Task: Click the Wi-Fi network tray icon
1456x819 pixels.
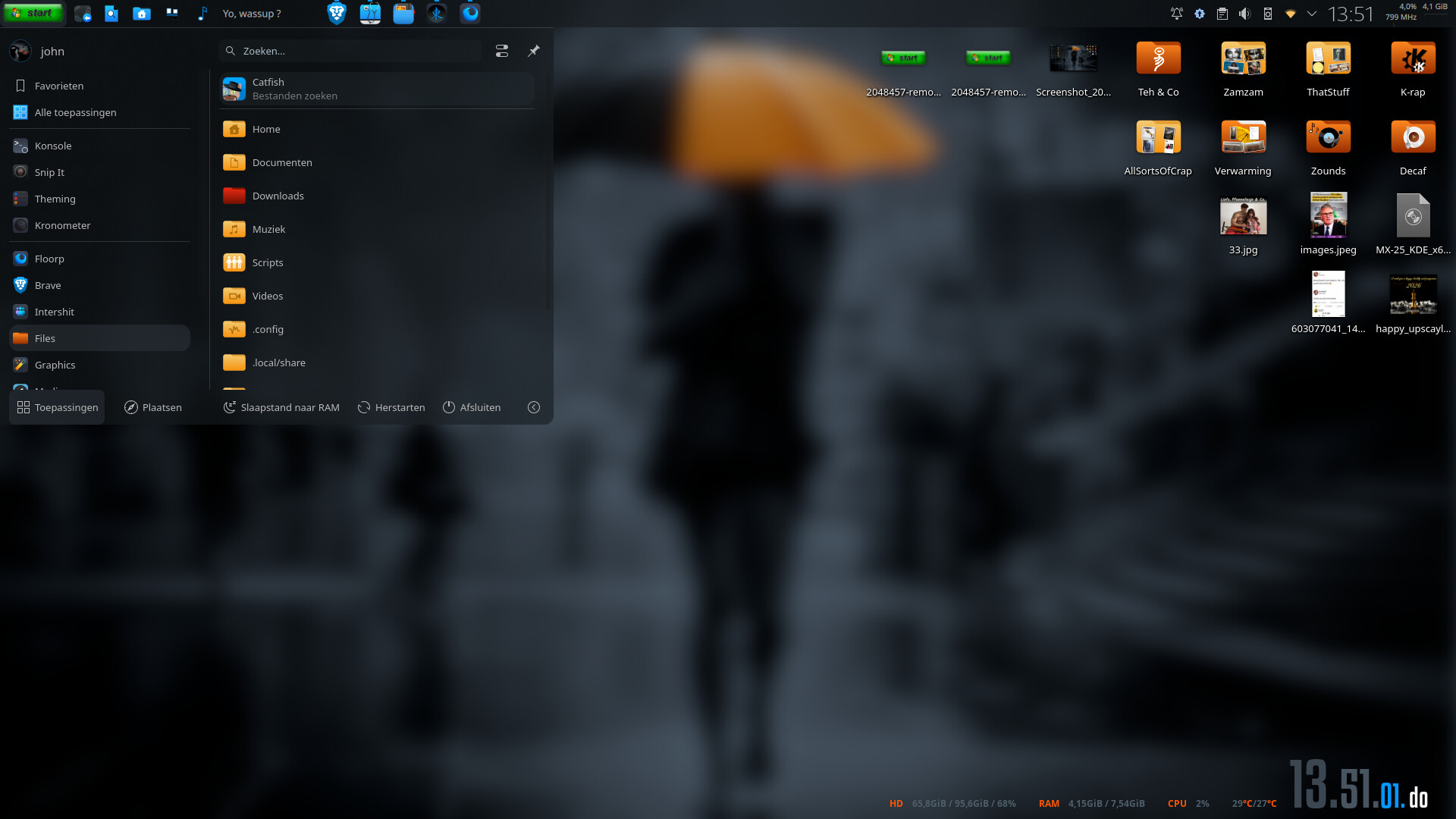Action: pos(1290,14)
